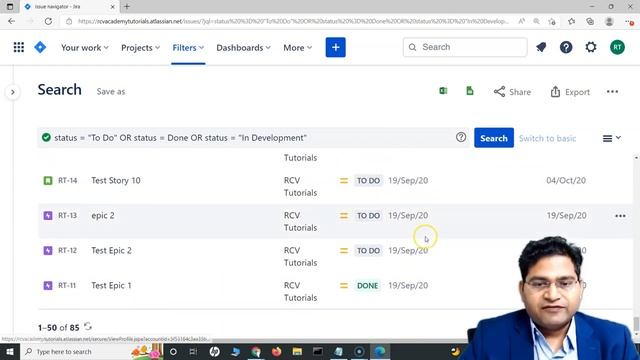Click DONE status of Test Epic 1
640x360 pixels.
pos(367,286)
